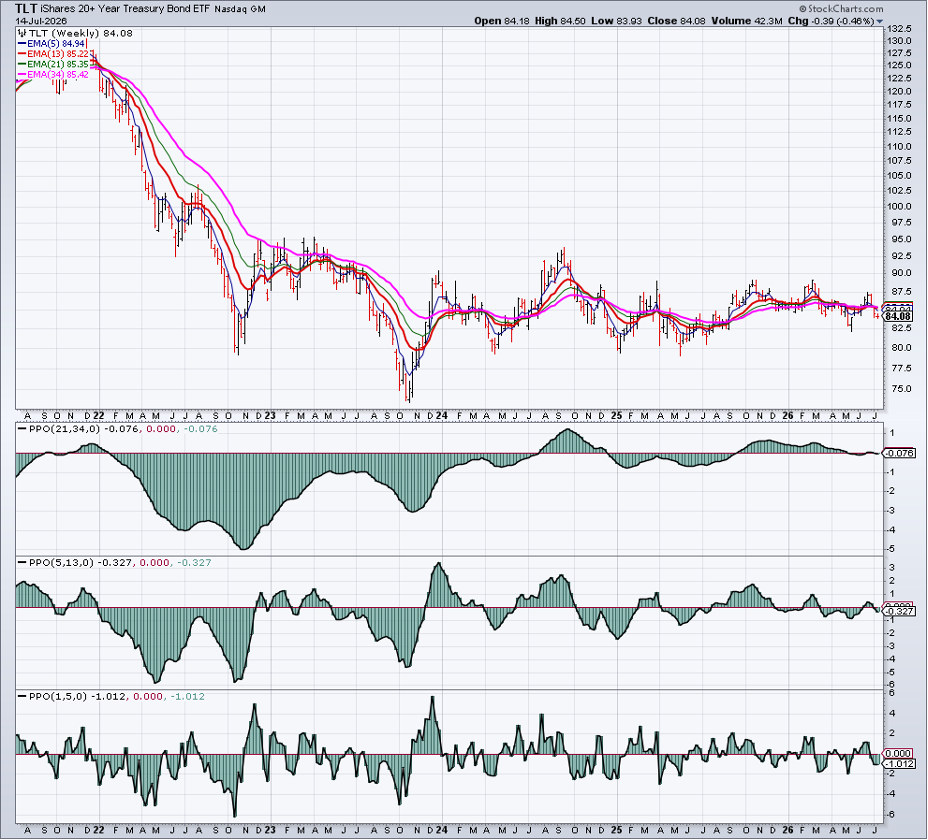Image resolution: width=928 pixels, height=840 pixels.
Task: Click the -0.076 value tag on the right
Action: (899, 453)
